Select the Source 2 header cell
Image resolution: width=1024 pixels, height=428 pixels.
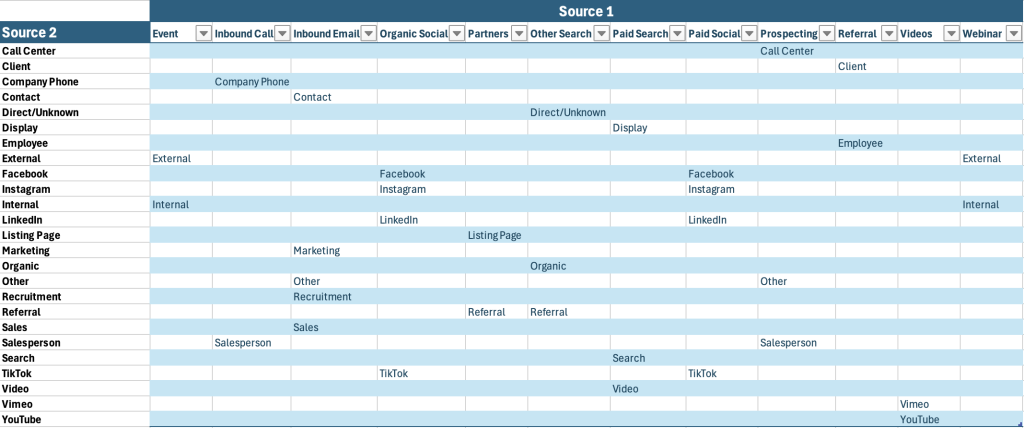click(x=75, y=33)
